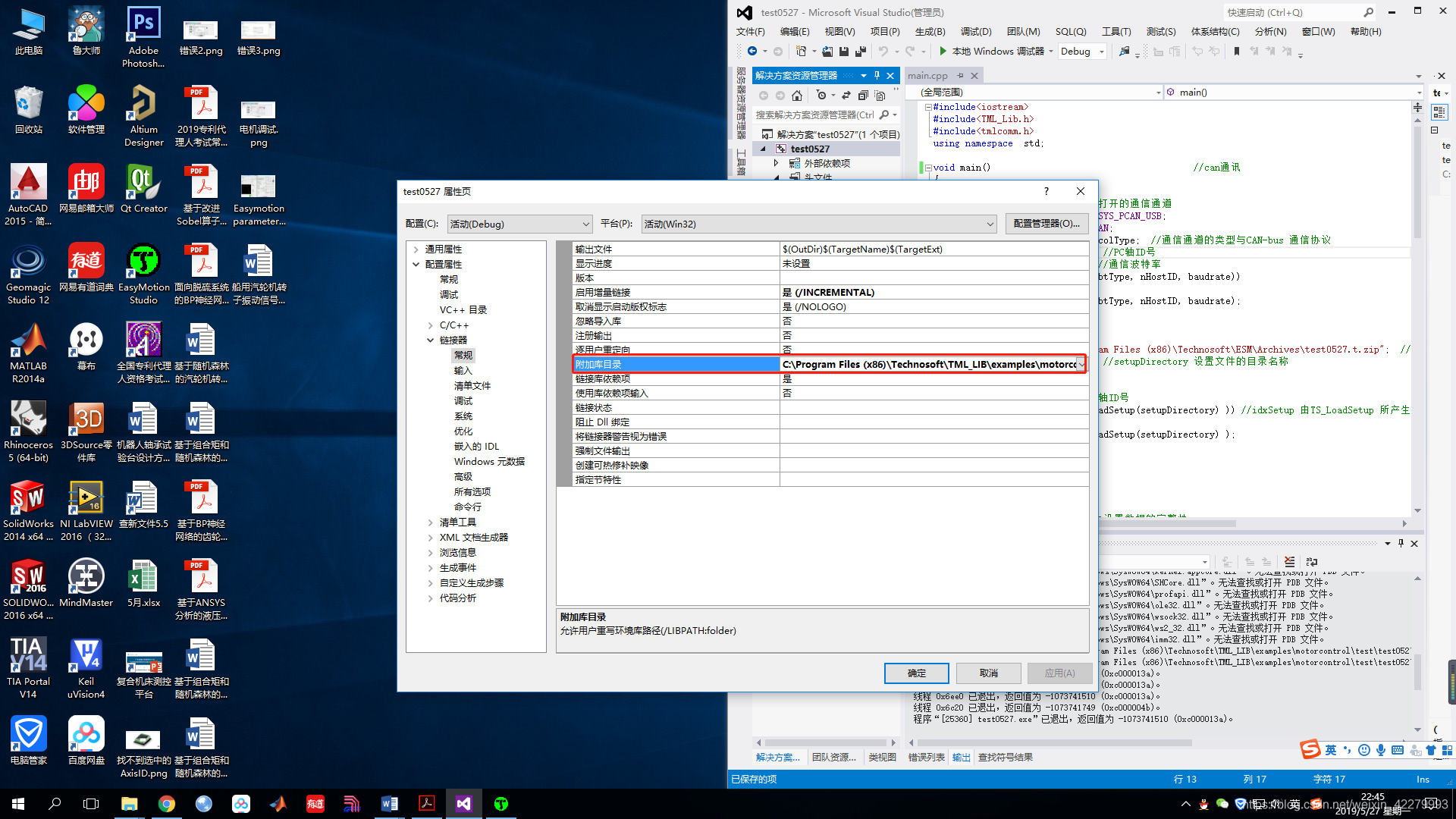
Task: Toggle the pin on main.cpp tab
Action: pos(960,75)
